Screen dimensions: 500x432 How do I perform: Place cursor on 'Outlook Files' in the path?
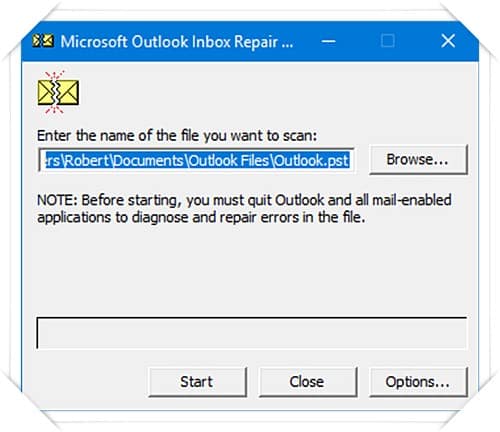click(229, 161)
